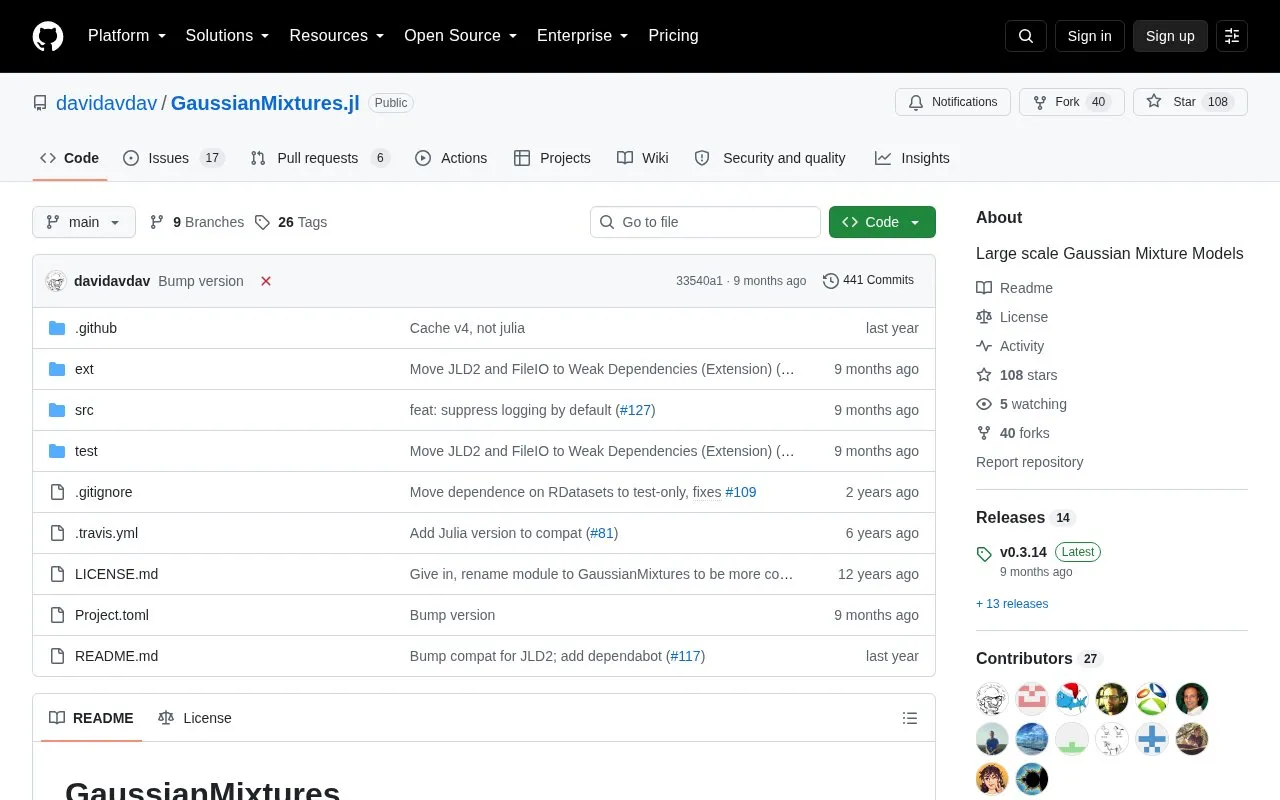The height and width of the screenshot is (800, 1280).
Task: Switch to the Issues tab
Action: [x=174, y=158]
